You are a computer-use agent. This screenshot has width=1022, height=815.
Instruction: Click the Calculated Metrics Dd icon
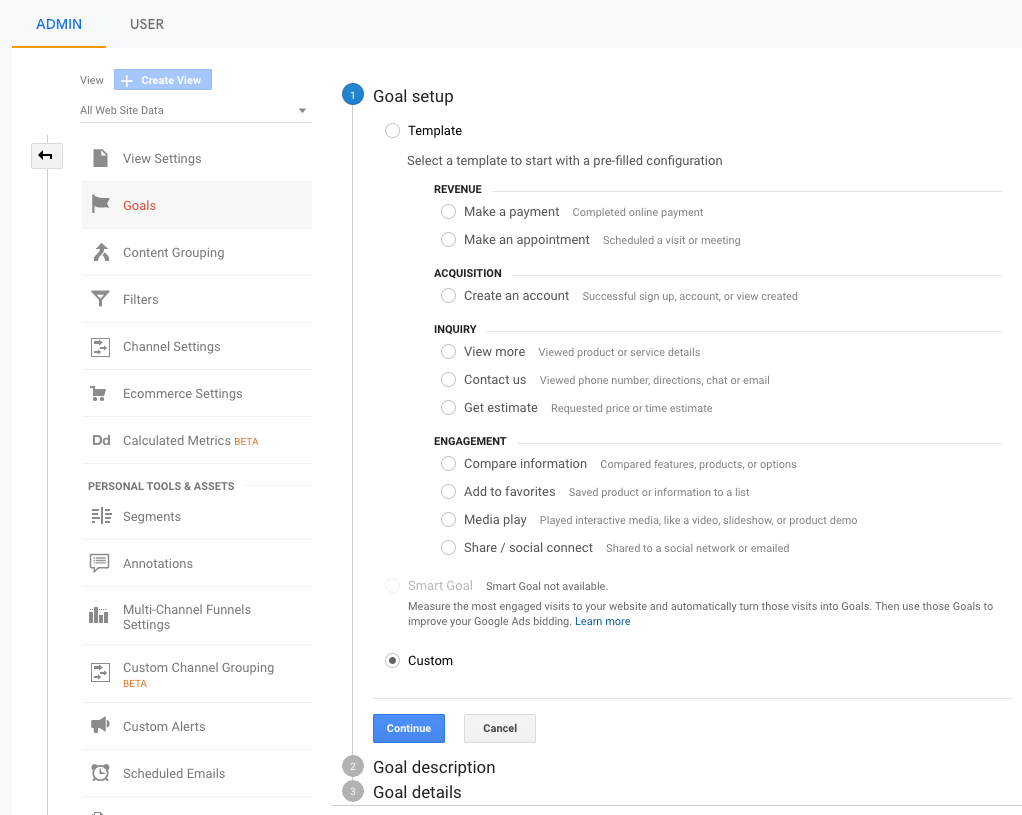(x=101, y=441)
